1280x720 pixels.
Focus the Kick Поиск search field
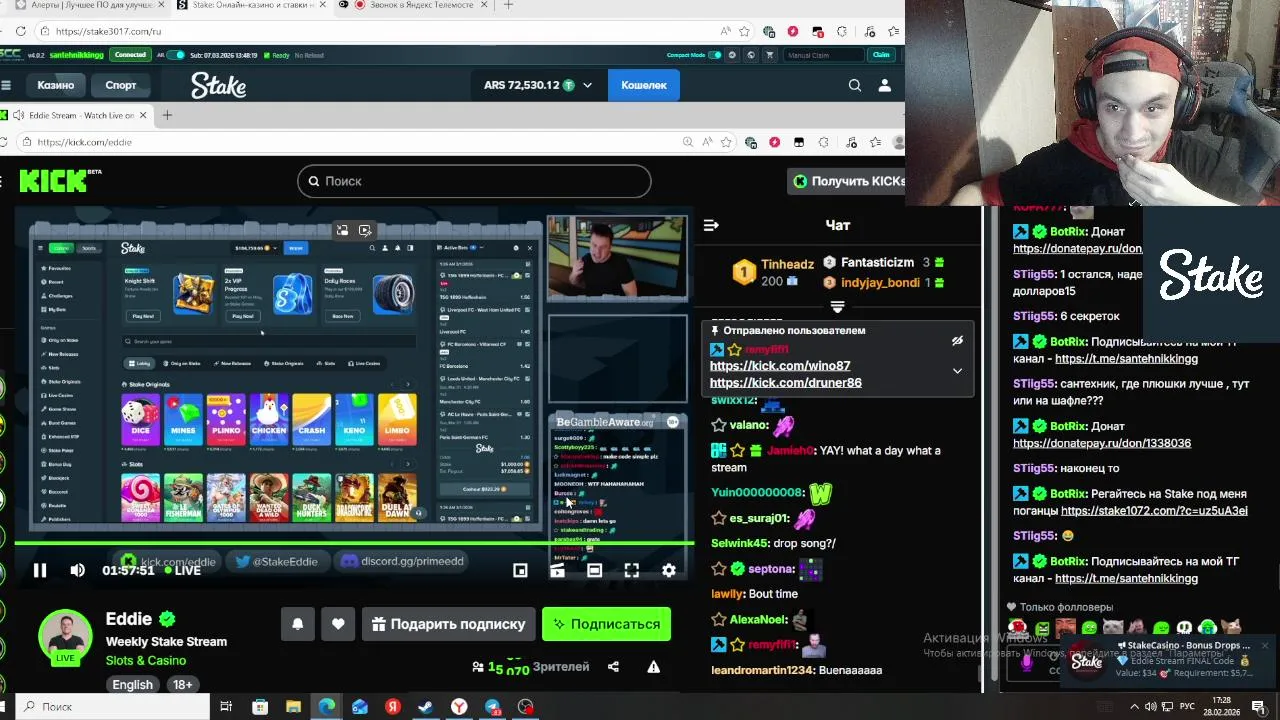[x=474, y=181]
